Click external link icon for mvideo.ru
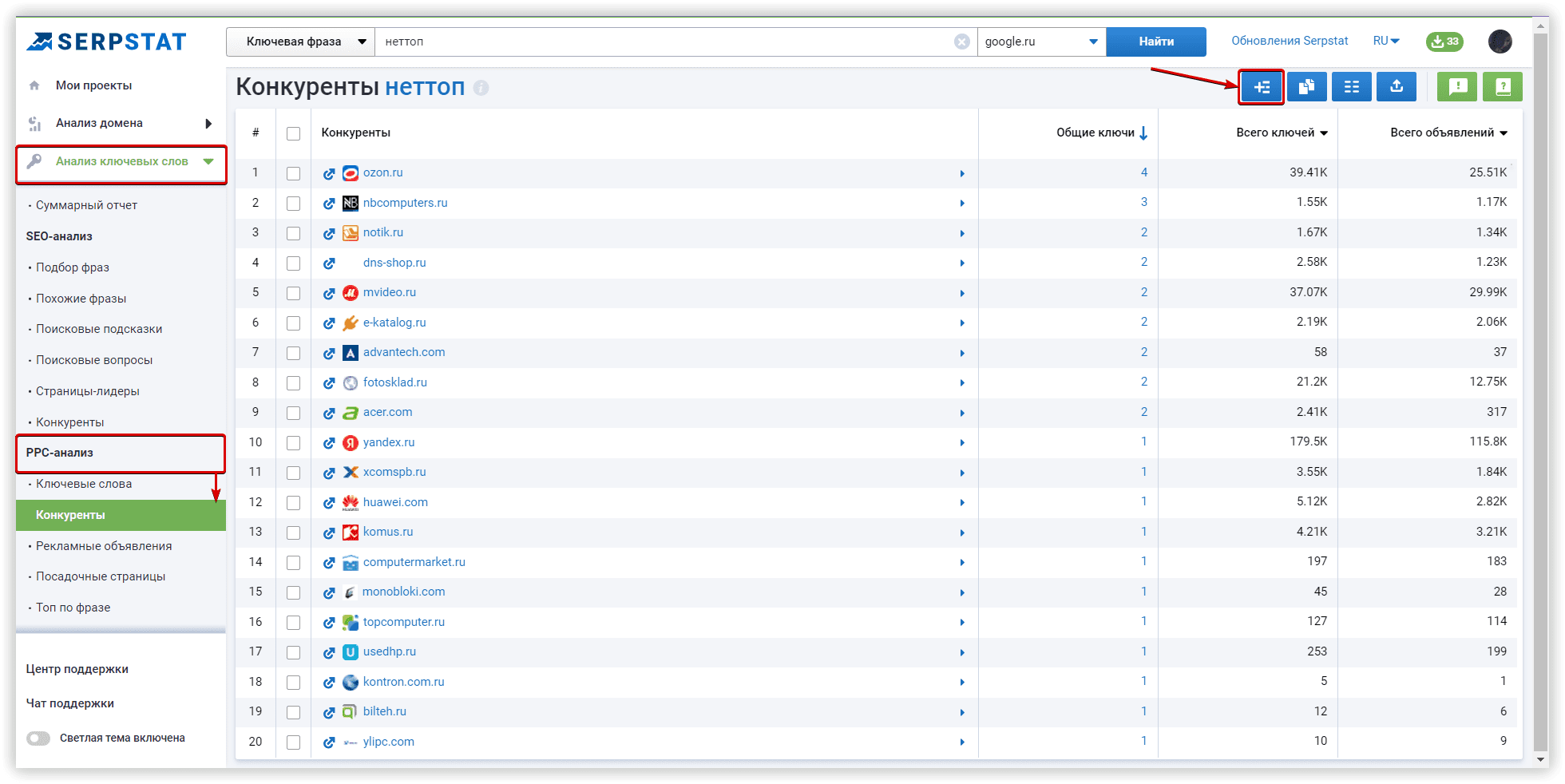The height and width of the screenshot is (784, 1565). point(329,293)
